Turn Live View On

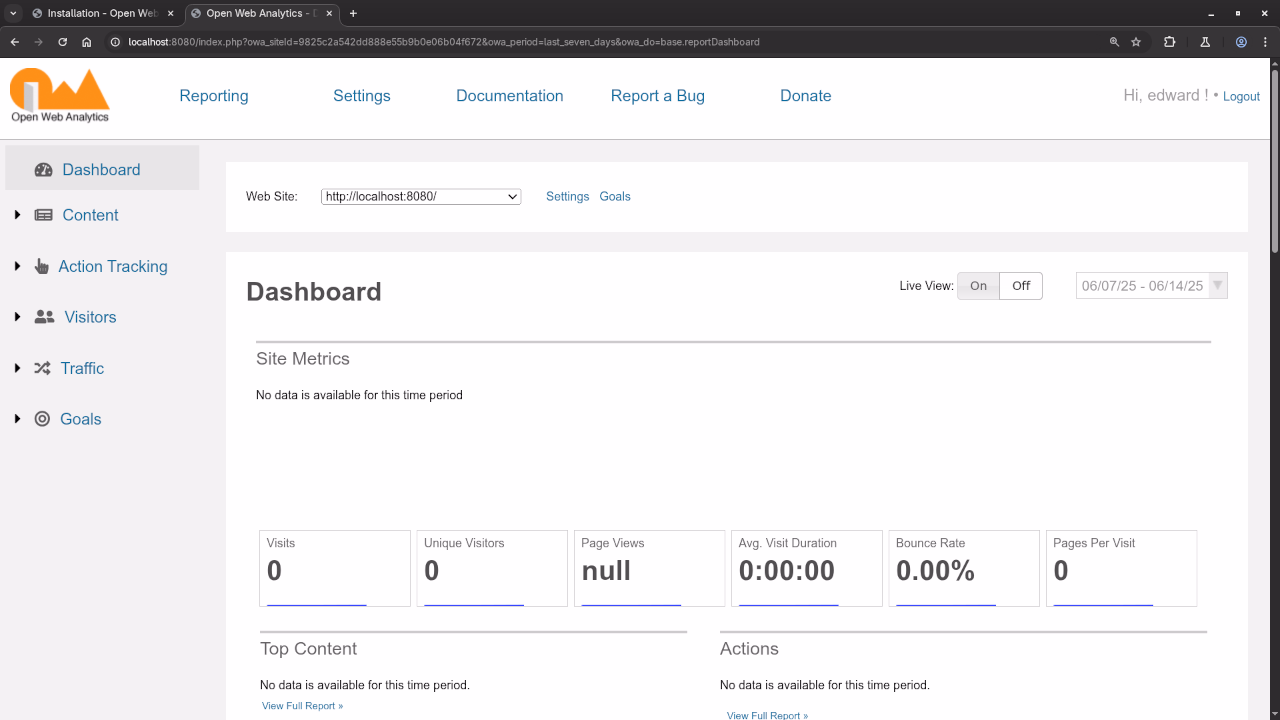[x=978, y=286]
